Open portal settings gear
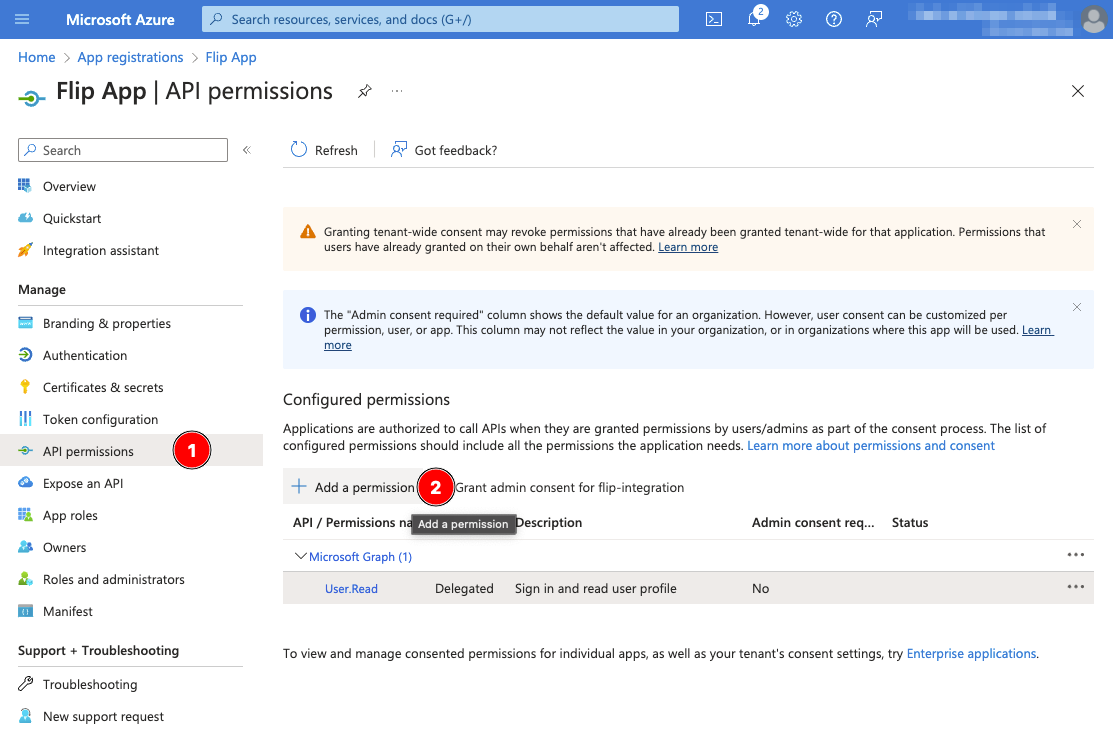 (794, 19)
